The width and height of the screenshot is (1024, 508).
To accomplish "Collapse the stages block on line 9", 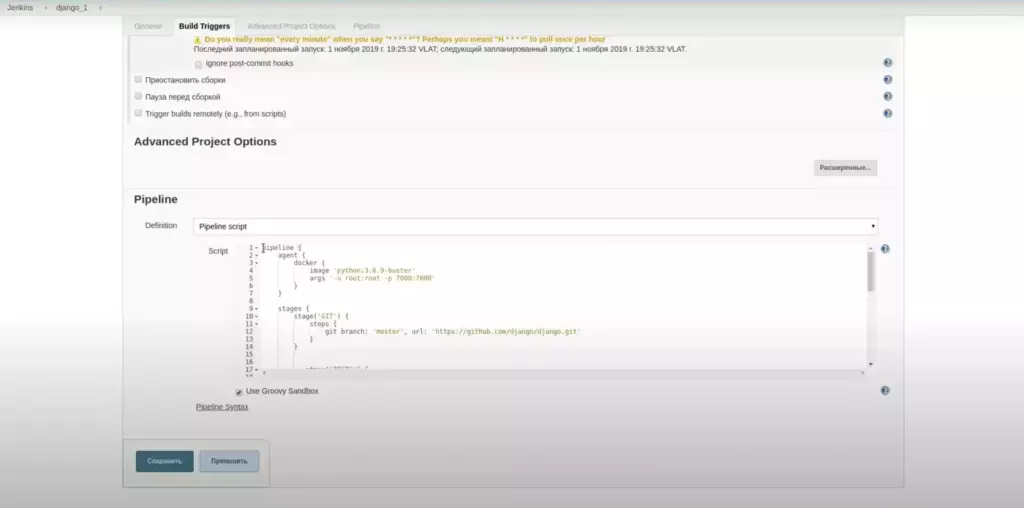I will coord(257,309).
